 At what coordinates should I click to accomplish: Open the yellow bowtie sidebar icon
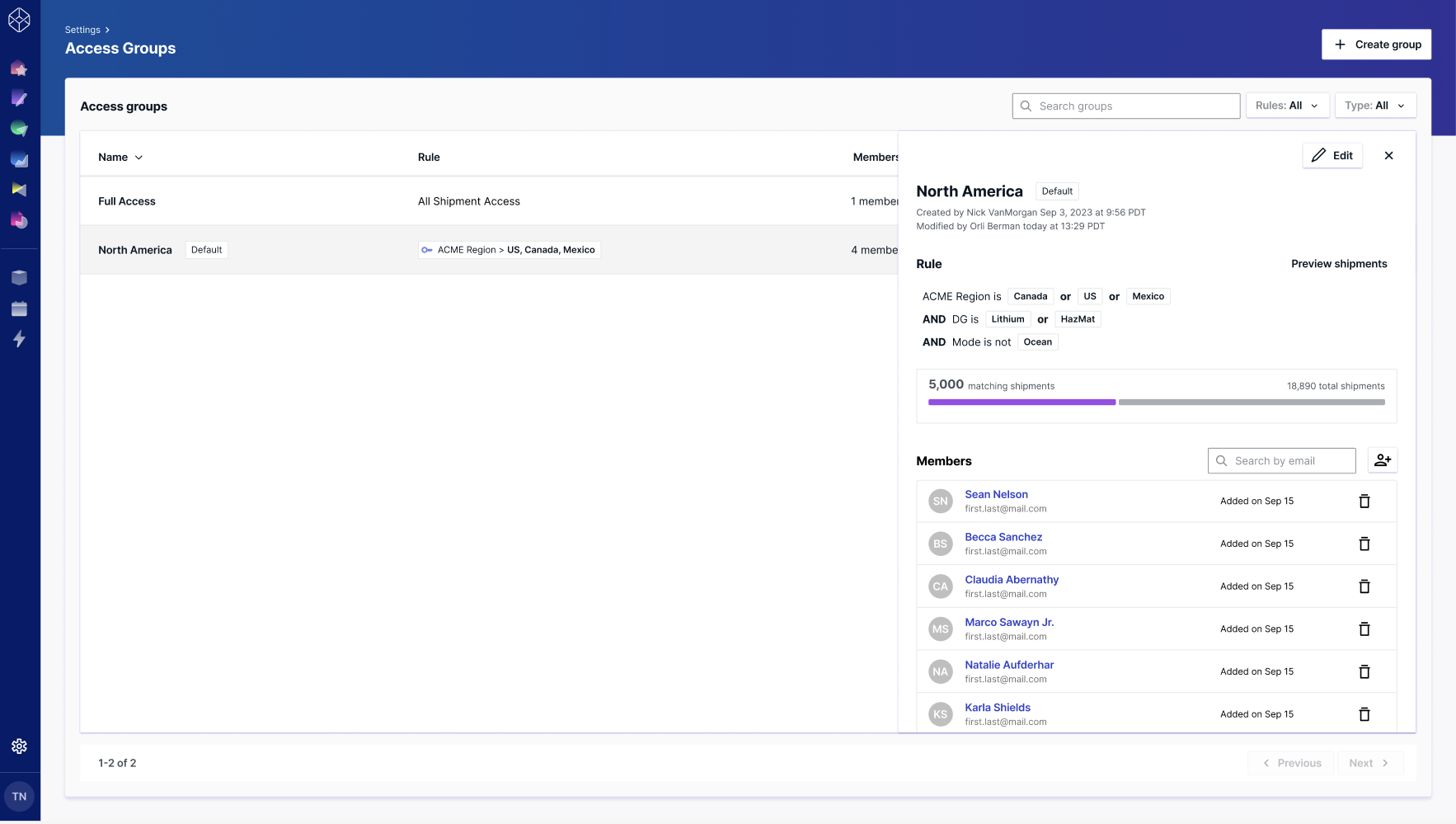click(x=19, y=190)
